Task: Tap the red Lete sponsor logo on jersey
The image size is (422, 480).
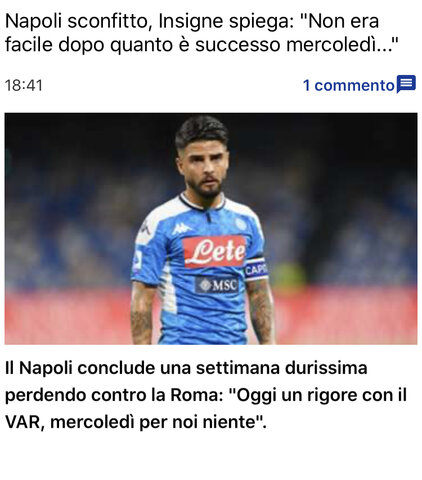Action: click(215, 252)
